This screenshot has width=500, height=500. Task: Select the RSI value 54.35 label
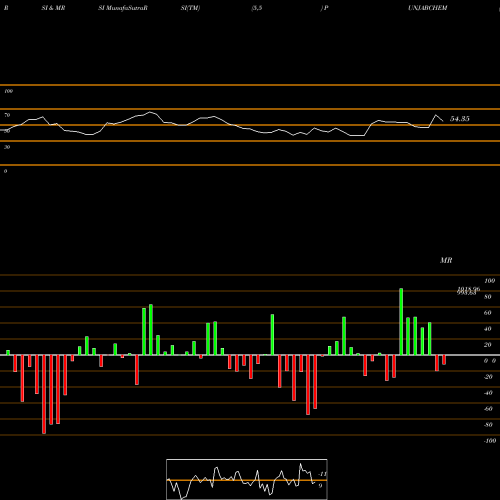point(460,119)
